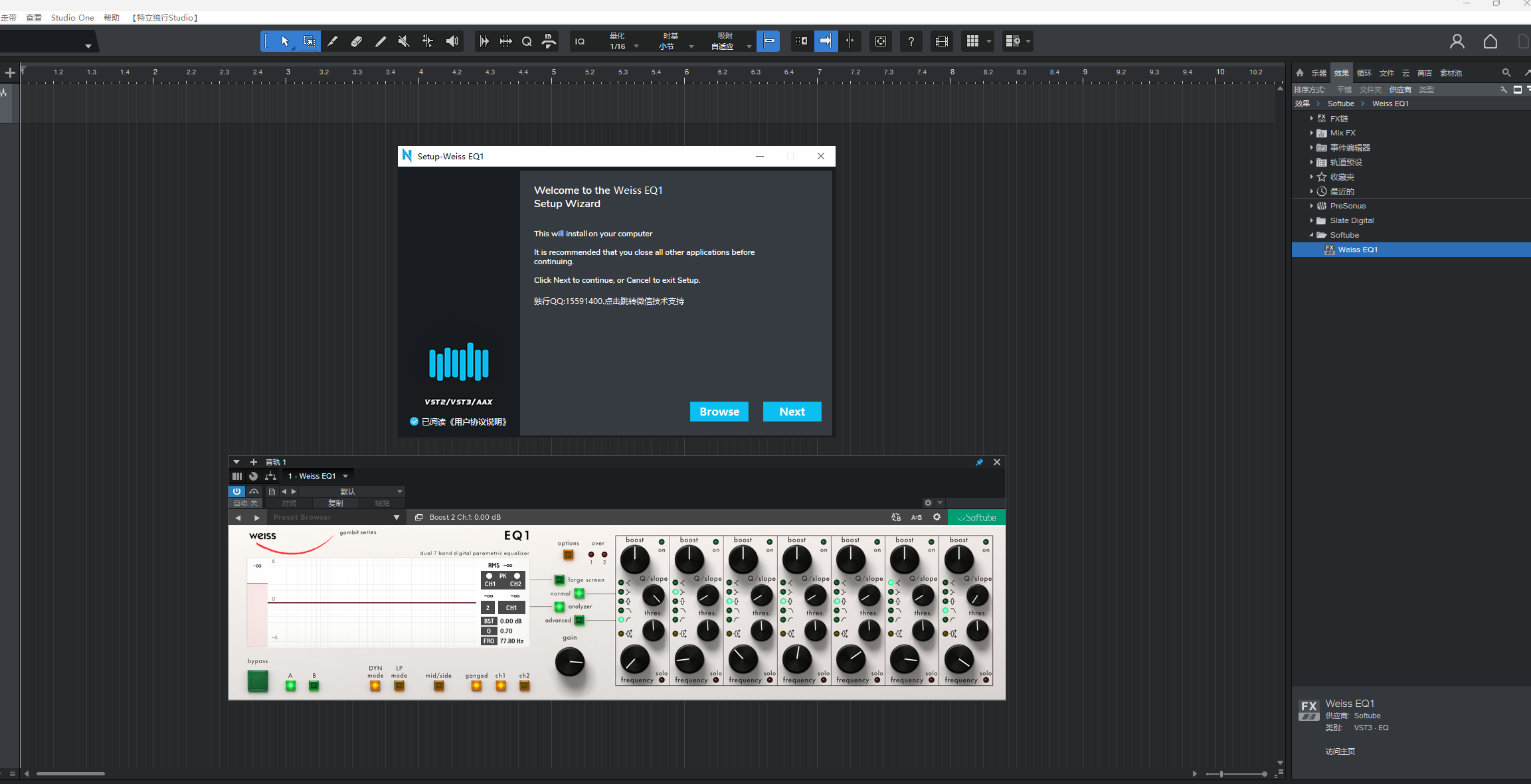
Task: Select the Listen speaker tool
Action: 452,41
